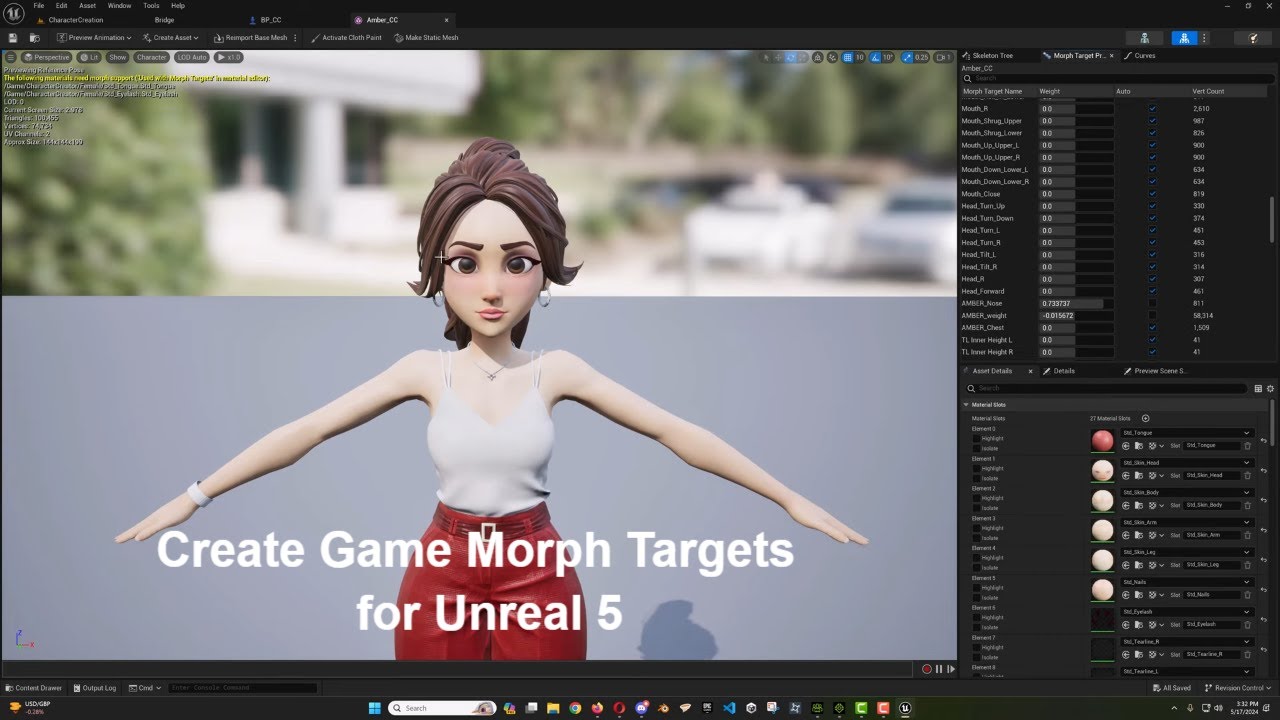Use selected asset for Std_Skin_Body material
Viewport: 1280px width, 720px height.
[1126, 505]
